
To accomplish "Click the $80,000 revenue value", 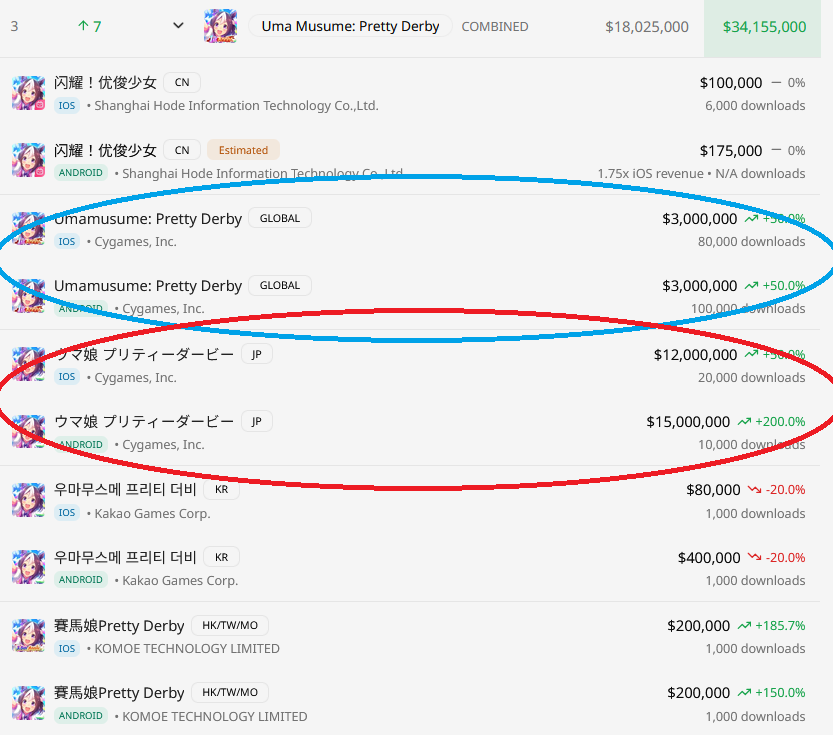I will point(713,490).
